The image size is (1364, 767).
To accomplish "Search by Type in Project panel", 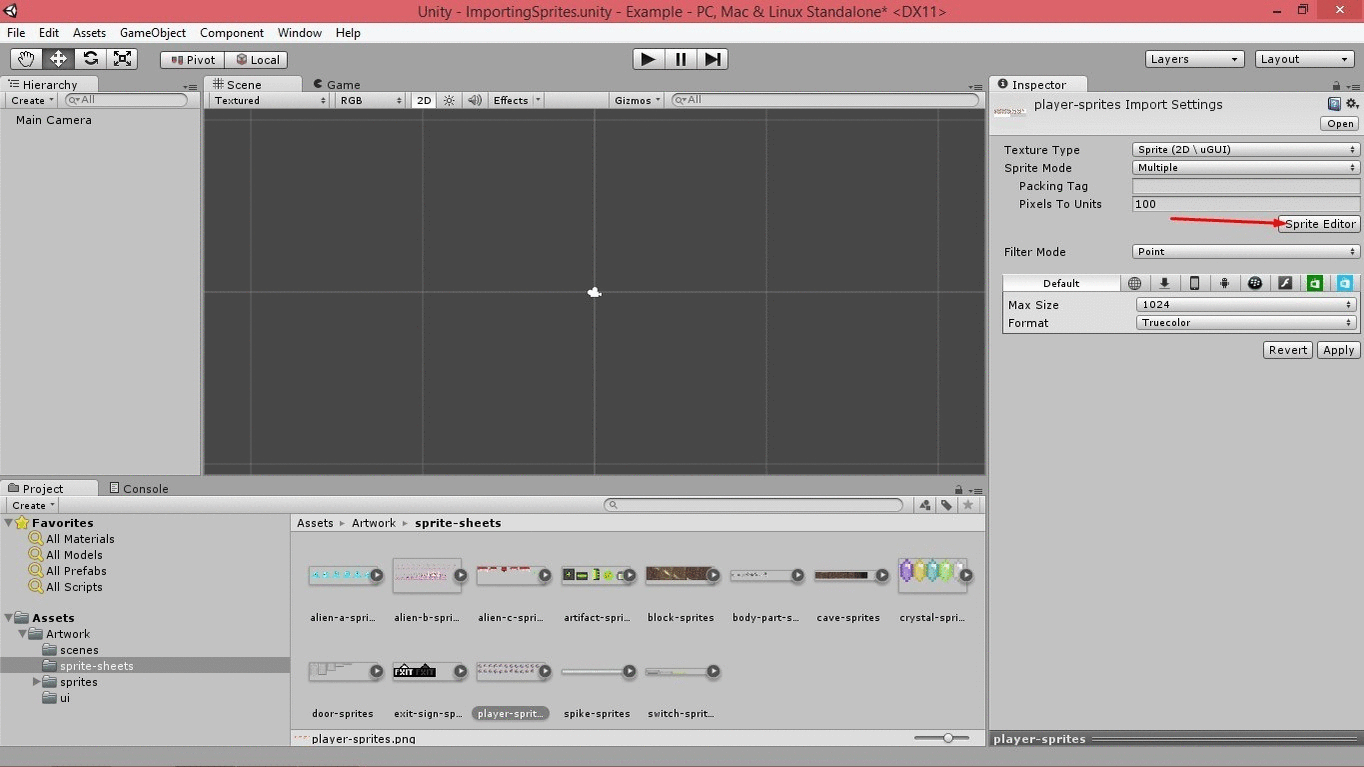I will [925, 505].
